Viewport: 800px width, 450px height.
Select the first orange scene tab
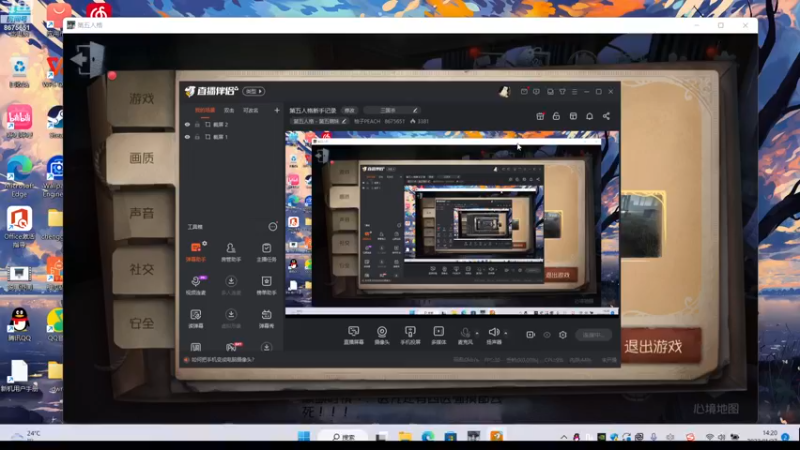[x=205, y=110]
